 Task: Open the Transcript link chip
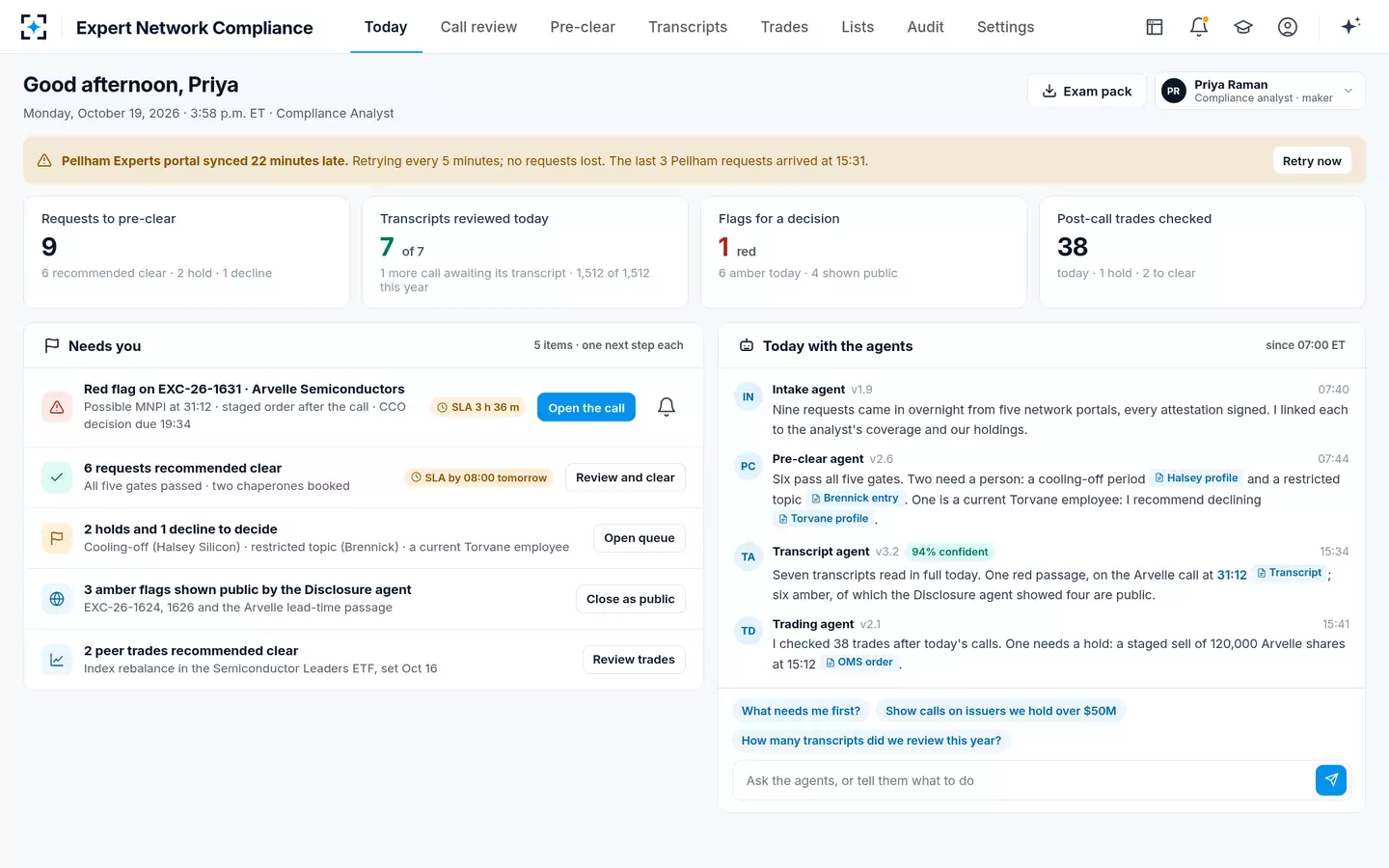click(x=1290, y=573)
